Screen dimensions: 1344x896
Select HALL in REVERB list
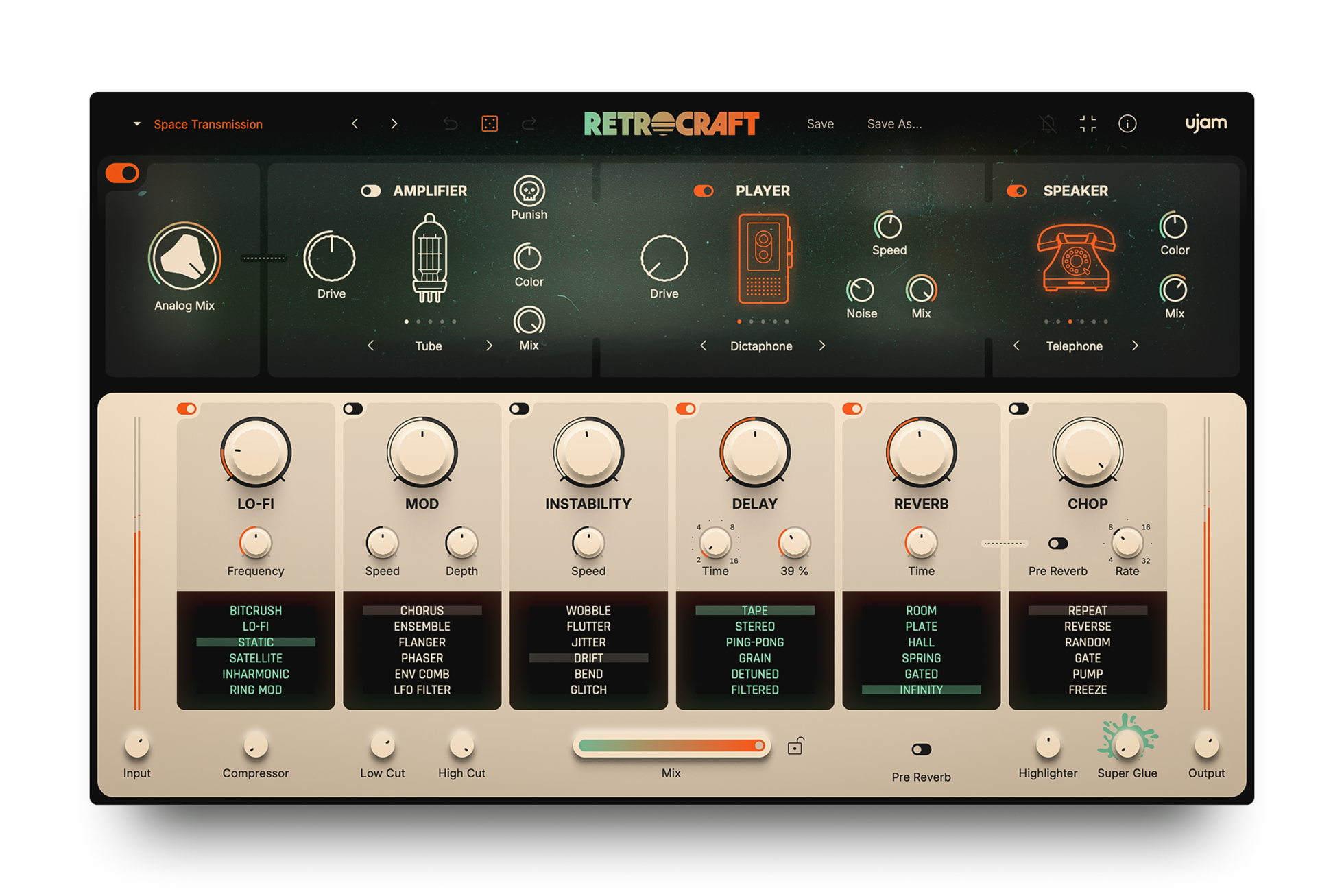(x=921, y=642)
